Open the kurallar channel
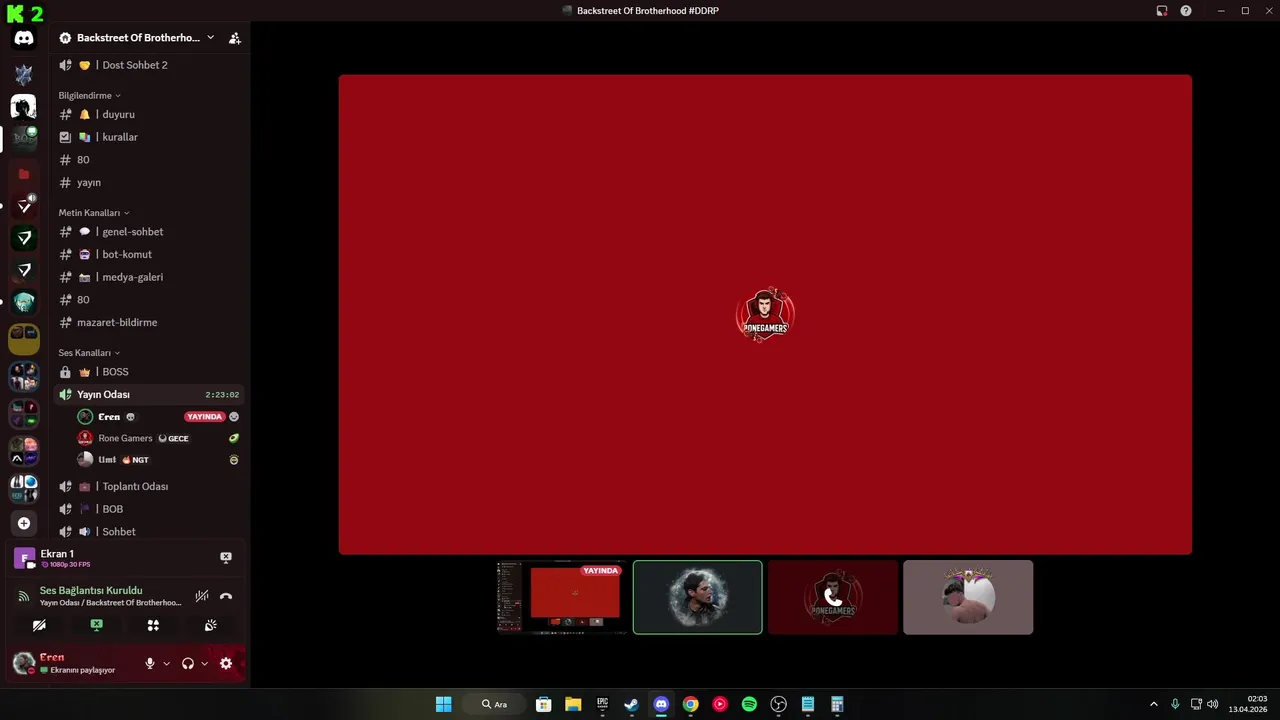1280x720 pixels. 148,137
